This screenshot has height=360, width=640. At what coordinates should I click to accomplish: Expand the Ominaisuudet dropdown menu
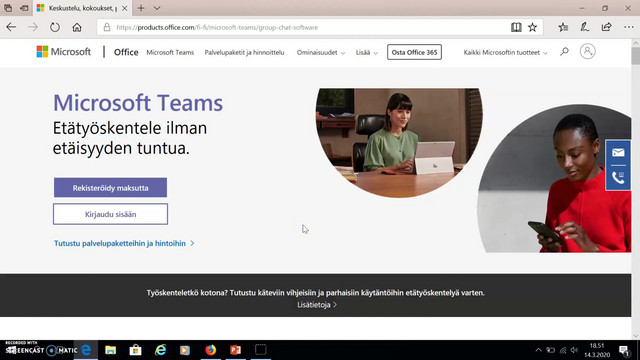tap(321, 52)
